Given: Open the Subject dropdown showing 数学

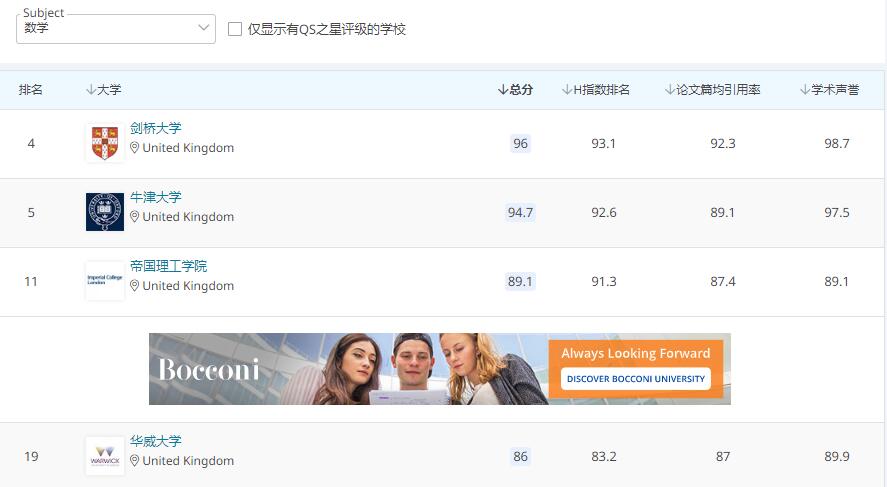Looking at the screenshot, I should tap(116, 28).
